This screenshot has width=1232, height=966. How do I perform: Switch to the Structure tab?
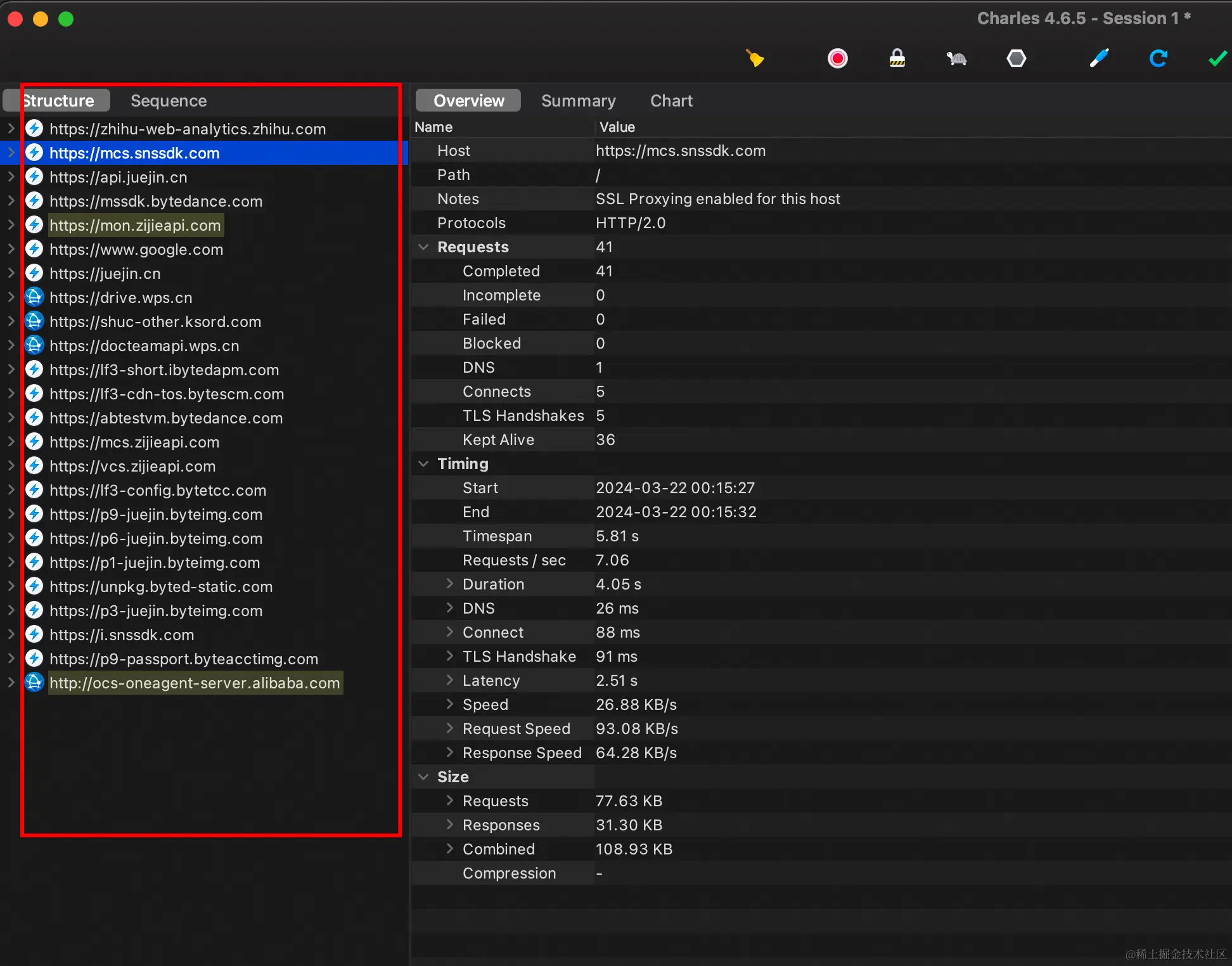pyautogui.click(x=57, y=101)
